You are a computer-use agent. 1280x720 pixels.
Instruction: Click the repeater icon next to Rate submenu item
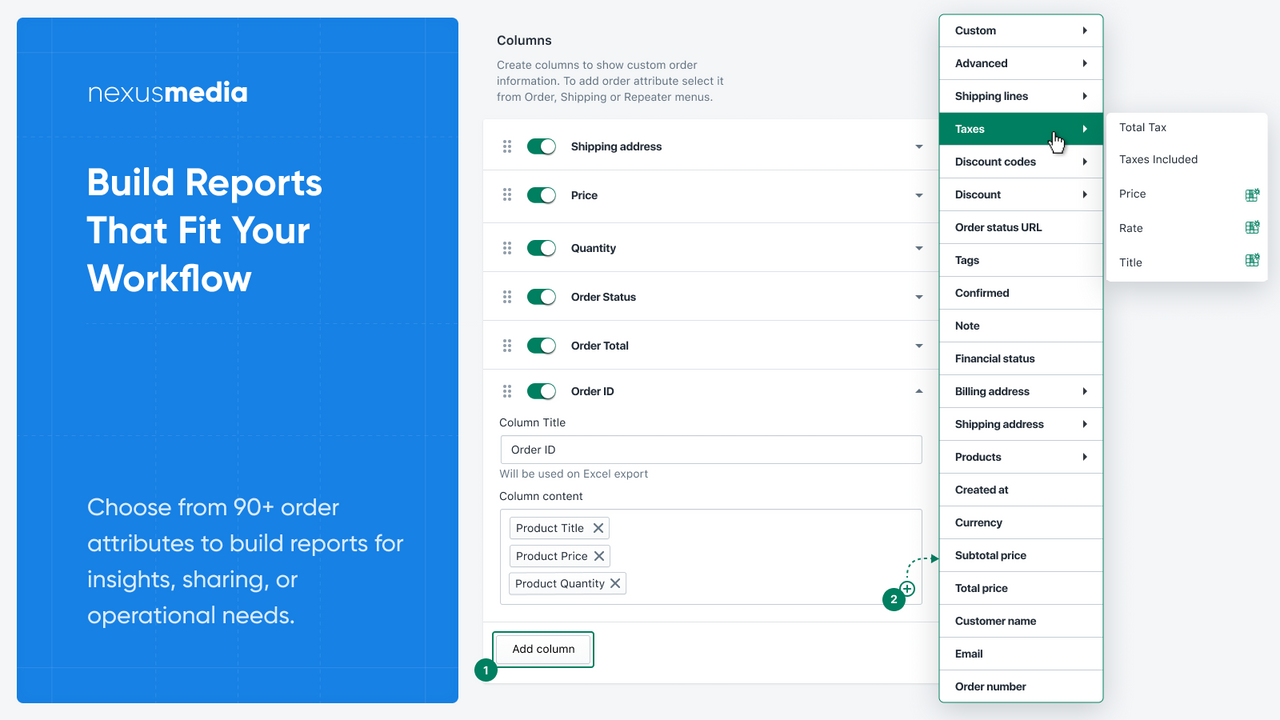click(1252, 228)
